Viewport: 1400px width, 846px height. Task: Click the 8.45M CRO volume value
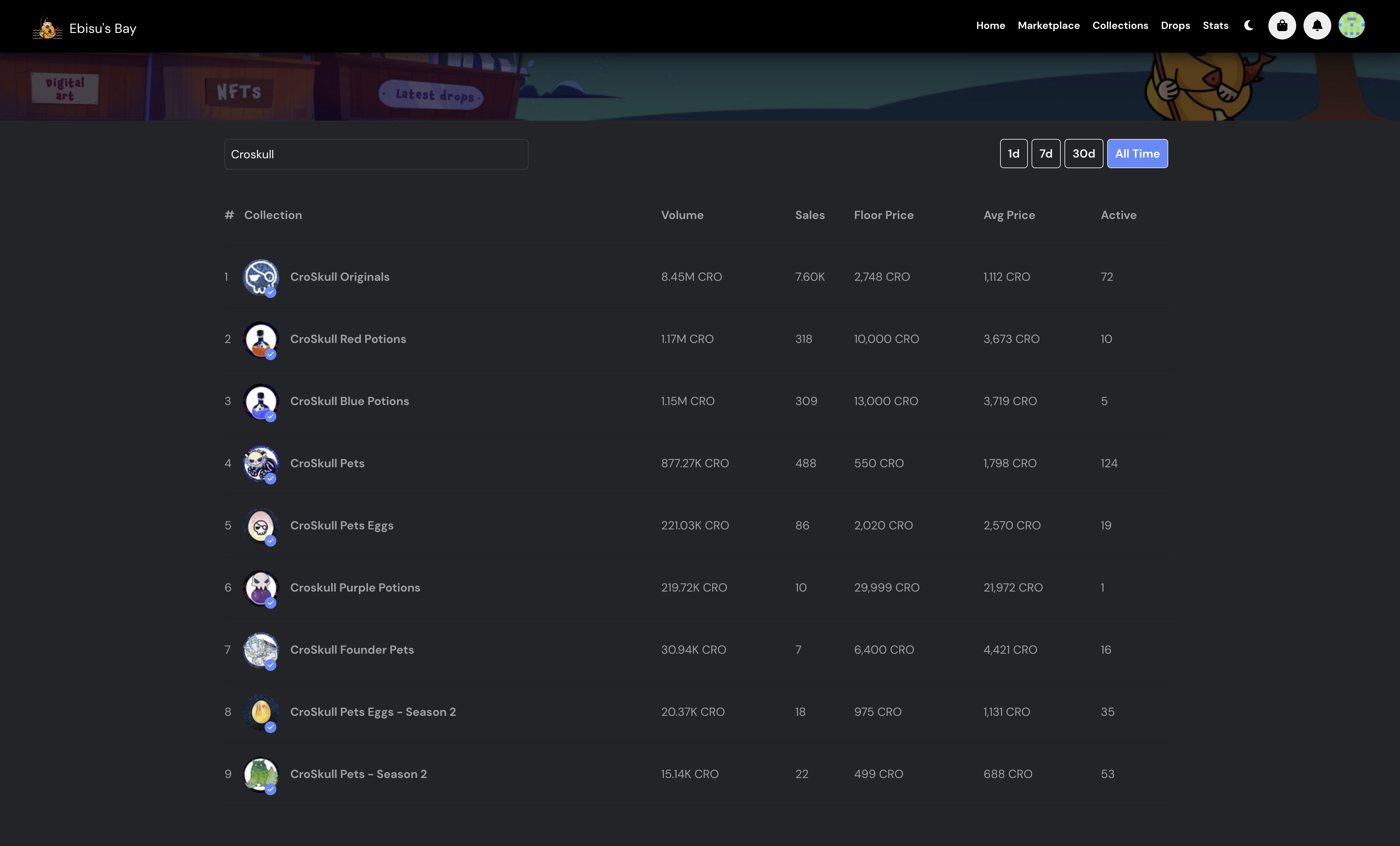tap(692, 277)
